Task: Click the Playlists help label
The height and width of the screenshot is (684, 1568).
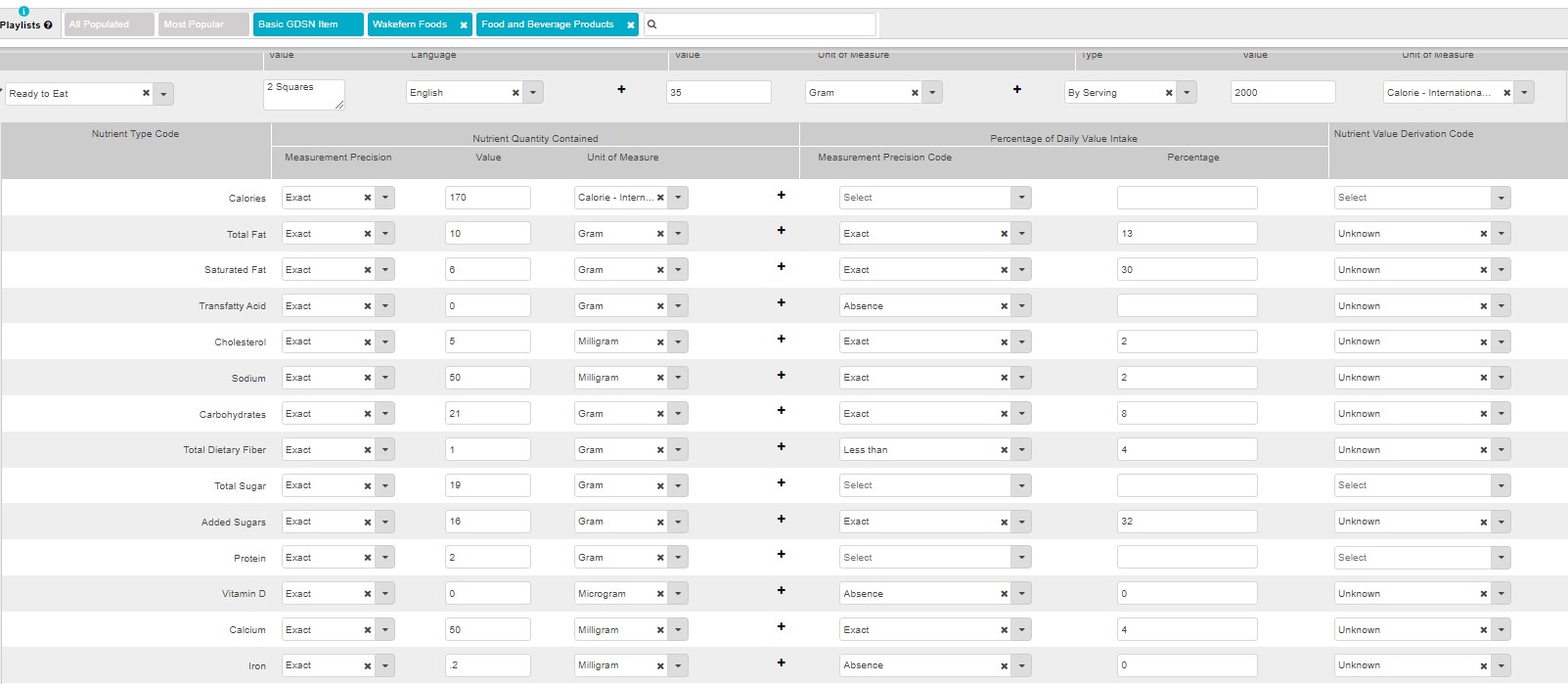Action: tap(26, 25)
